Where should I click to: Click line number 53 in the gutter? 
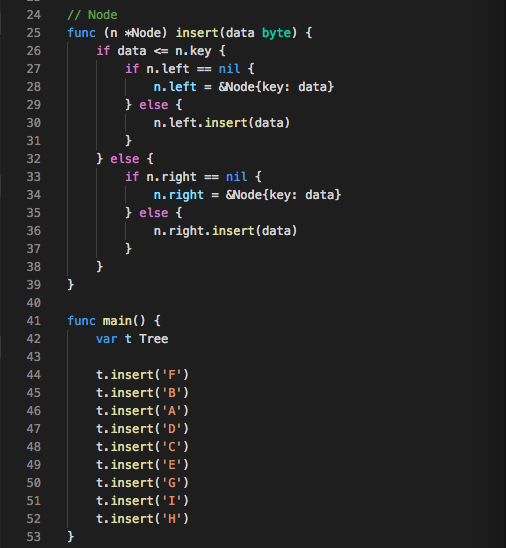coord(34,537)
